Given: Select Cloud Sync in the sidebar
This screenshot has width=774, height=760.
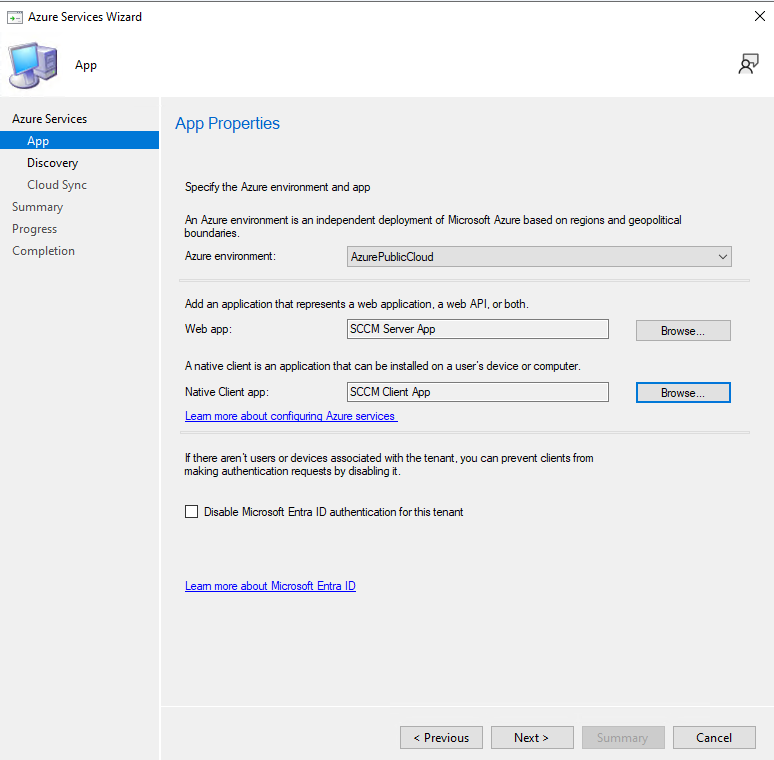Looking at the screenshot, I should (x=57, y=185).
